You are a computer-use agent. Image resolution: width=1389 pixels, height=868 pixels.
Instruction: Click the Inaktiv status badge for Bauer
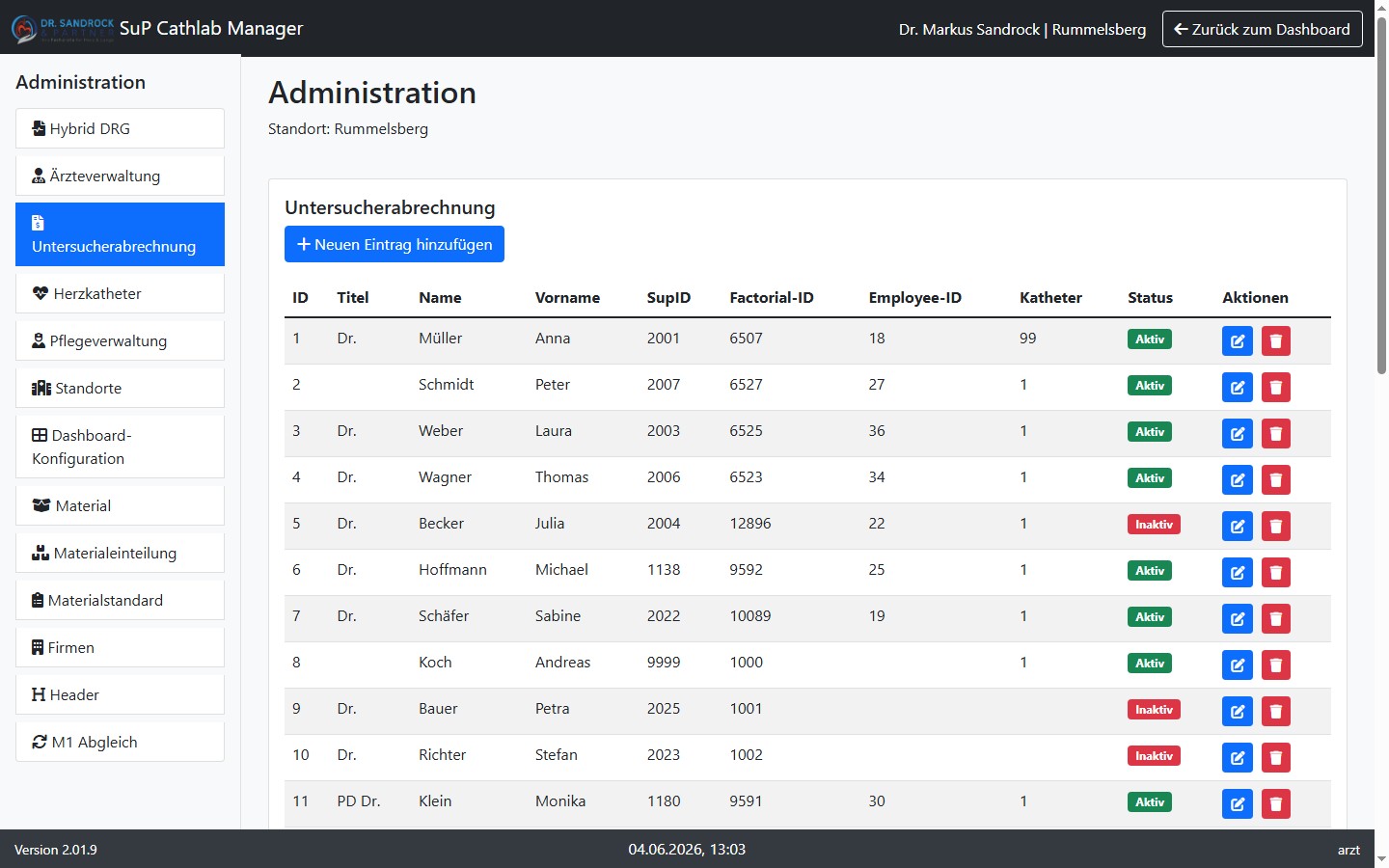(x=1154, y=710)
